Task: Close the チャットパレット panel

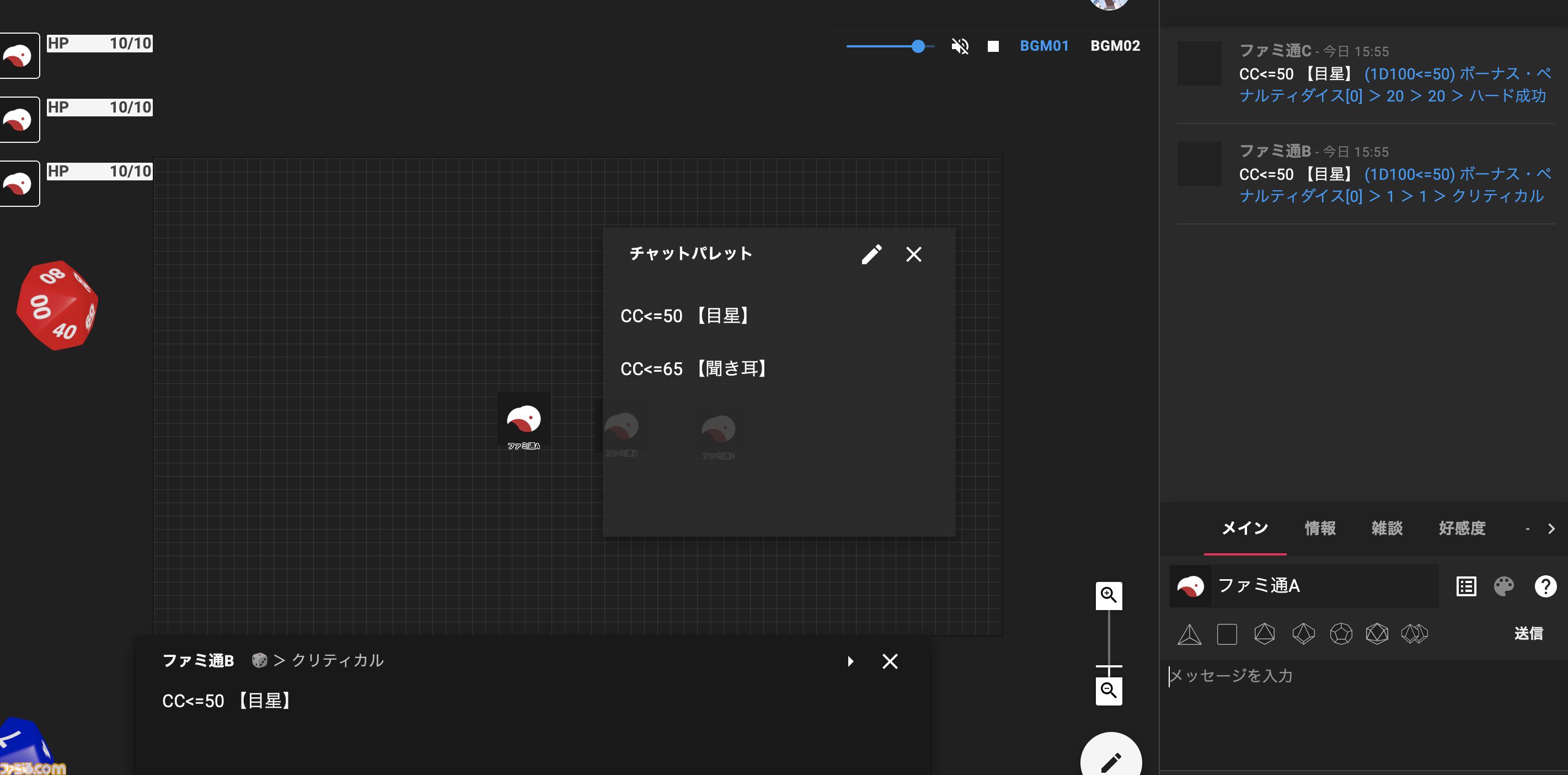Action: tap(914, 254)
